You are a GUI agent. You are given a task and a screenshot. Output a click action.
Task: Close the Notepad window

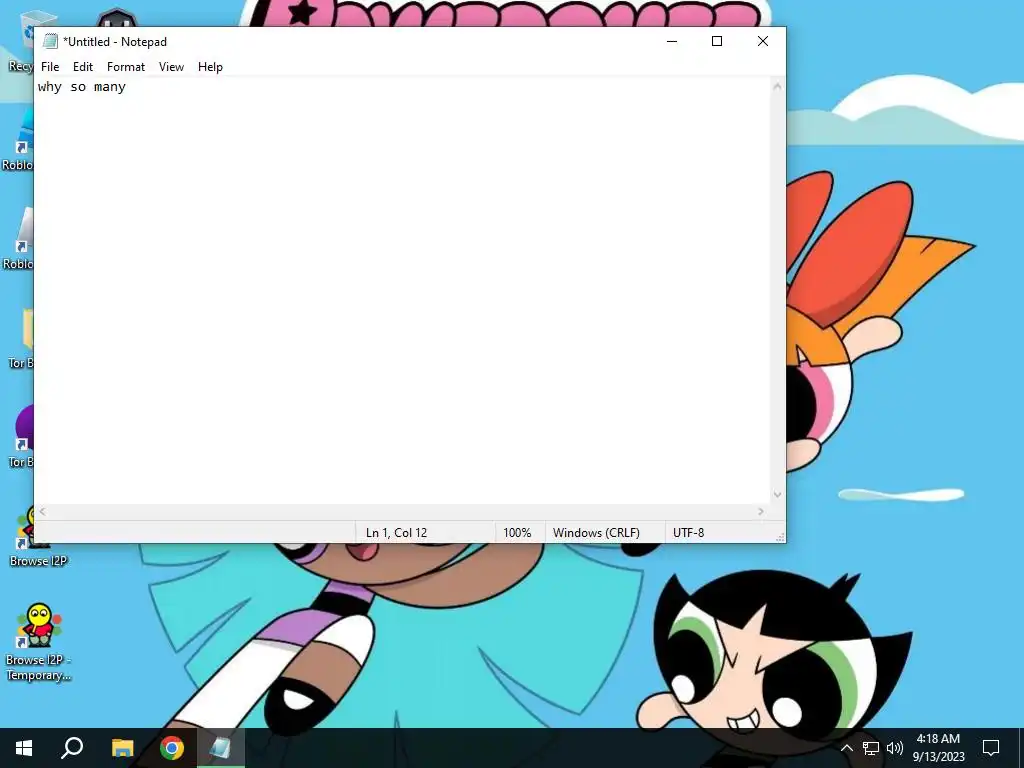tap(763, 41)
